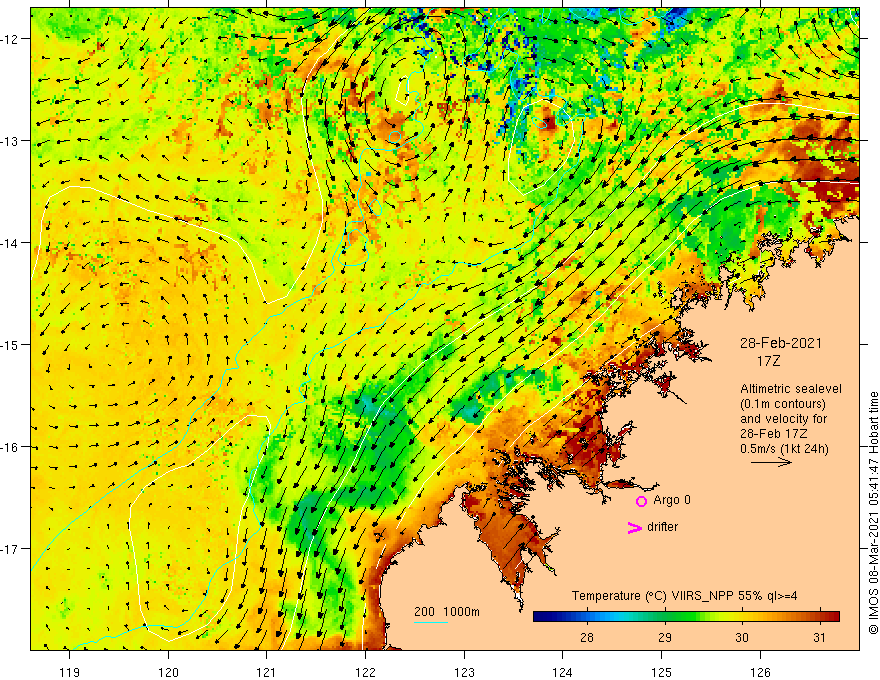Image resolution: width=880 pixels, height=680 pixels.
Task: Click latitude axis label -15
Action: [10, 344]
